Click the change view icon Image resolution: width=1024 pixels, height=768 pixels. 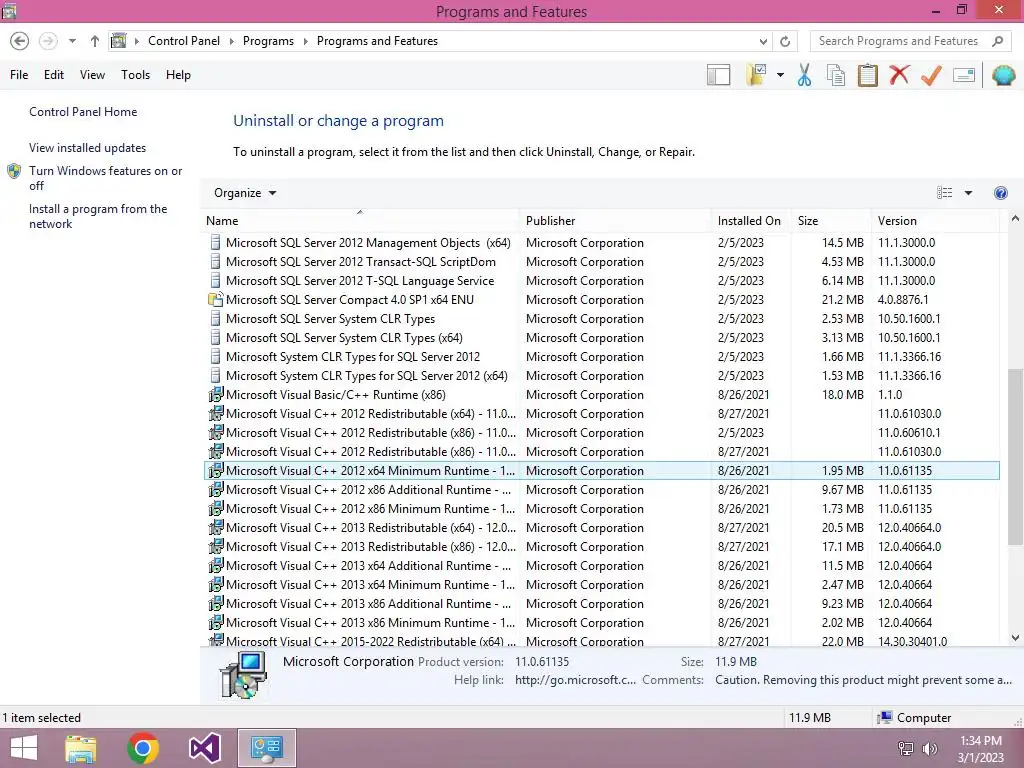coord(944,193)
